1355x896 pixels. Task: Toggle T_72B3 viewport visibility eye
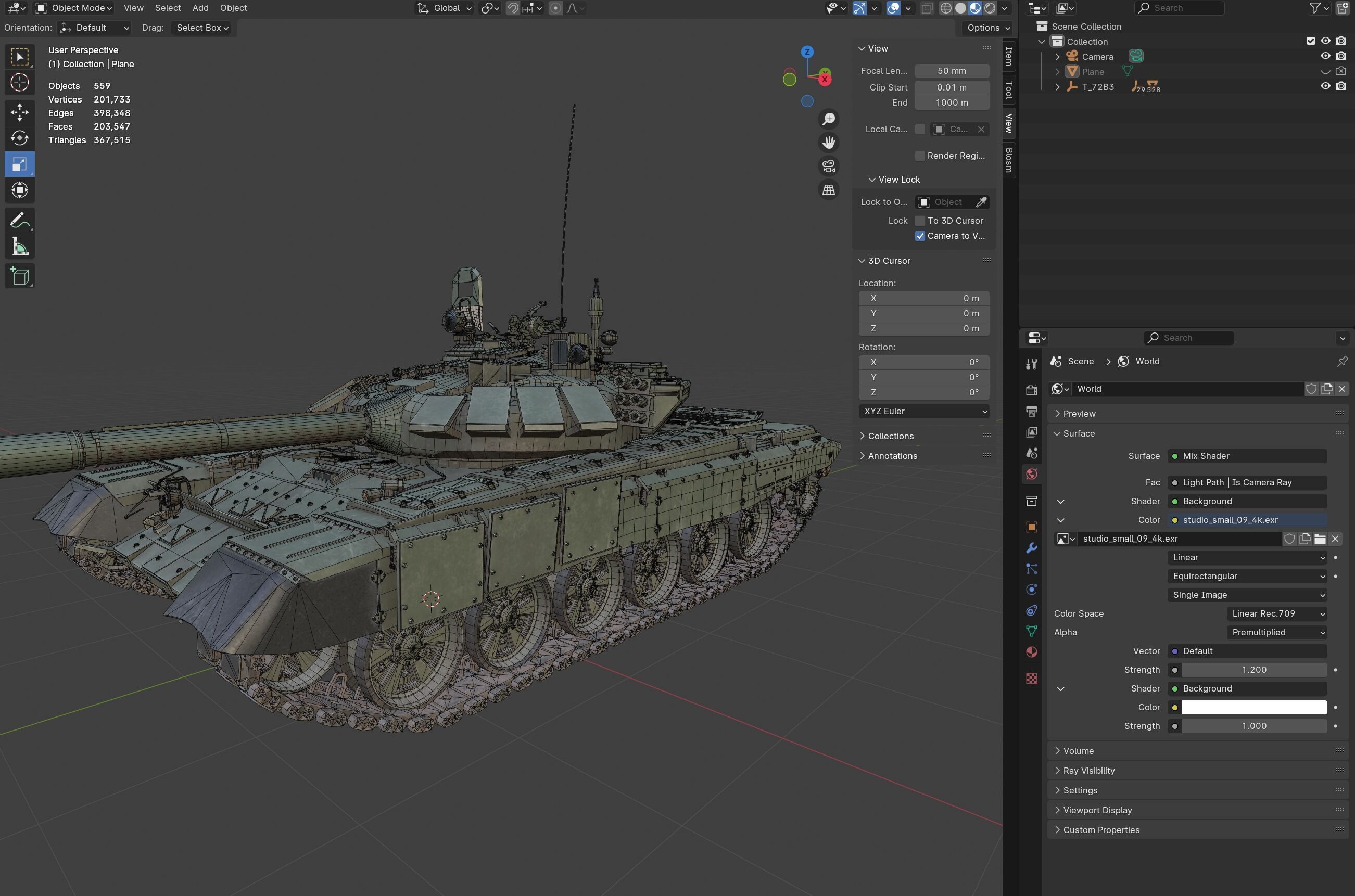pyautogui.click(x=1325, y=86)
